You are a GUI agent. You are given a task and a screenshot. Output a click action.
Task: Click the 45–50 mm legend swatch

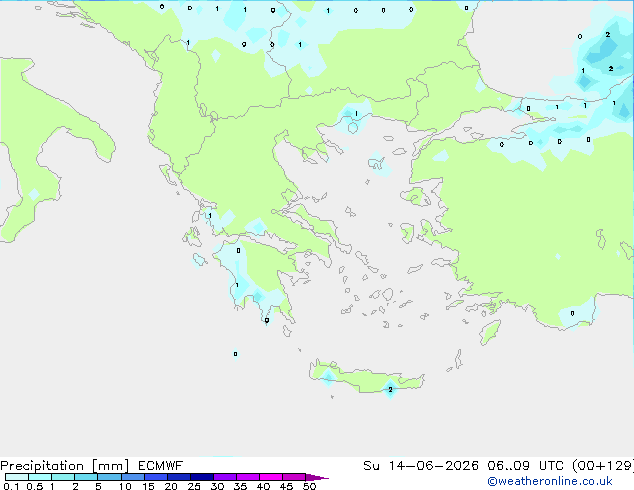[x=294, y=477]
